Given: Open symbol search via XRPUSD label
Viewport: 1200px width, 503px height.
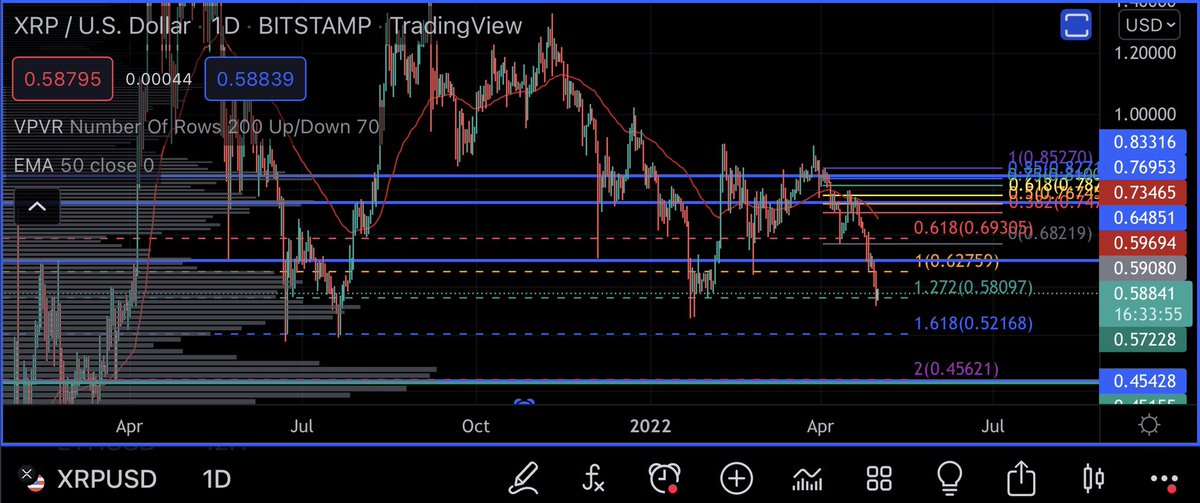Looking at the screenshot, I should (108, 478).
